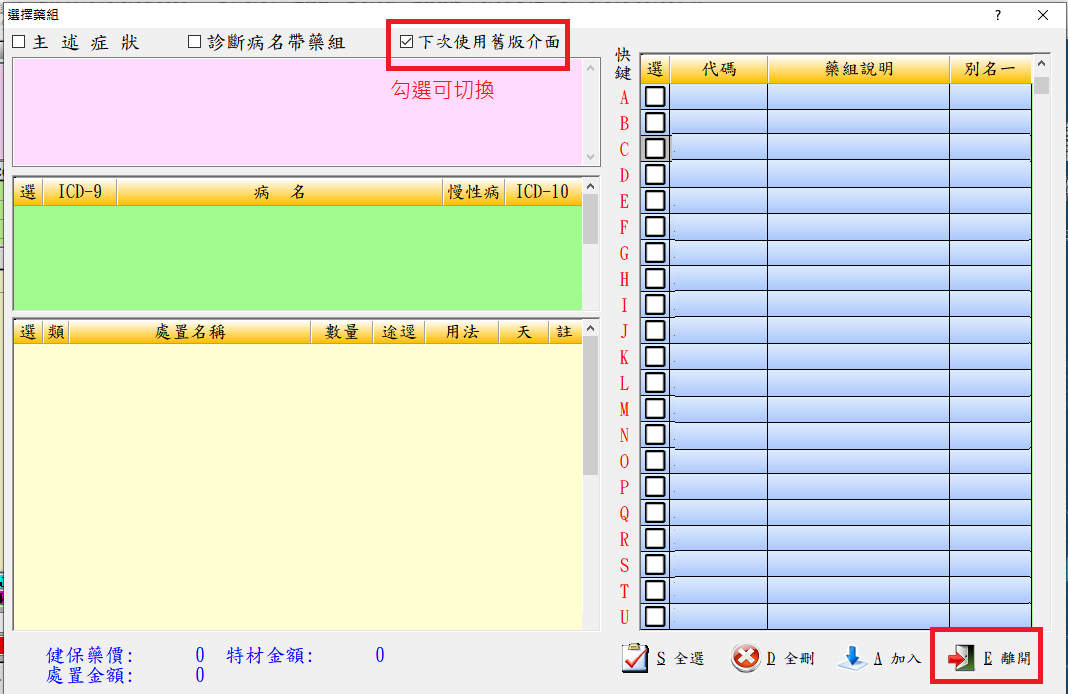Click the blue arrow 加入 icon
Image resolution: width=1068 pixels, height=694 pixels.
(x=852, y=658)
